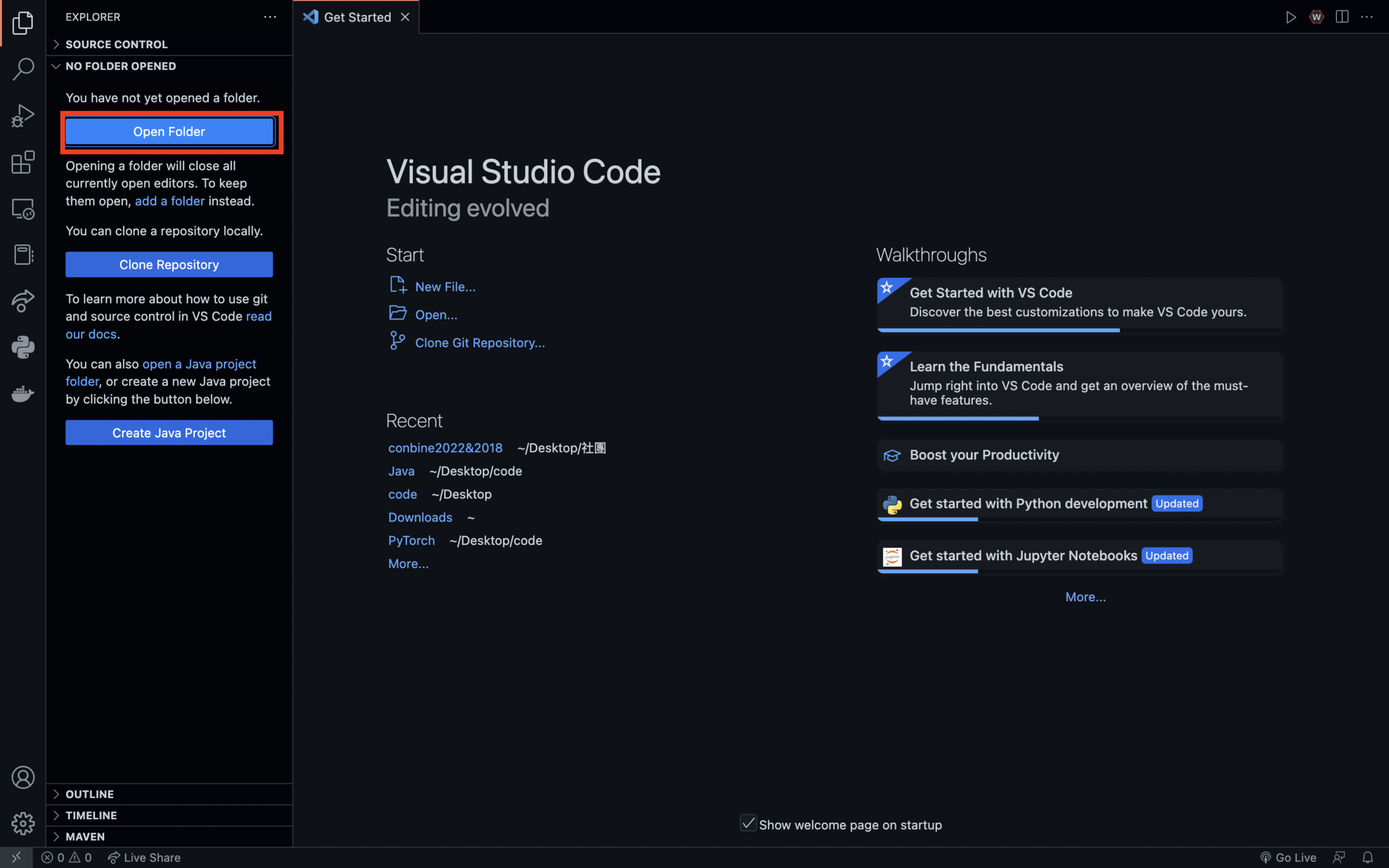Click the split editor icon
1389x868 pixels.
tap(1342, 17)
